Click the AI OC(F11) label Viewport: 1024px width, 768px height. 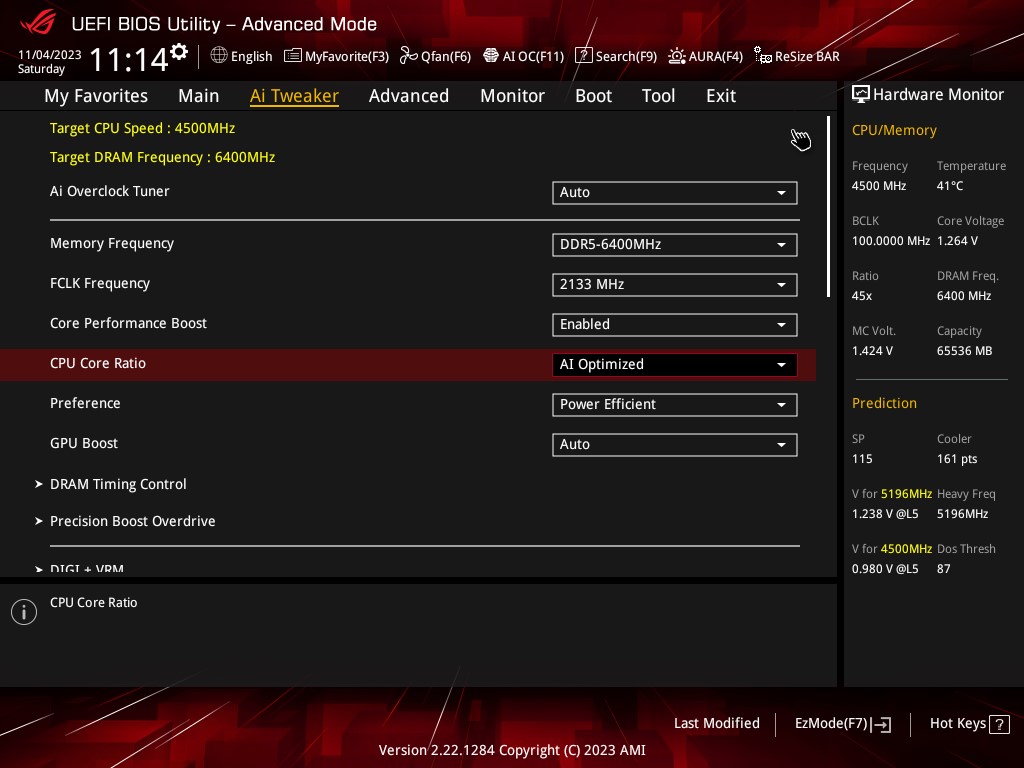[x=533, y=56]
